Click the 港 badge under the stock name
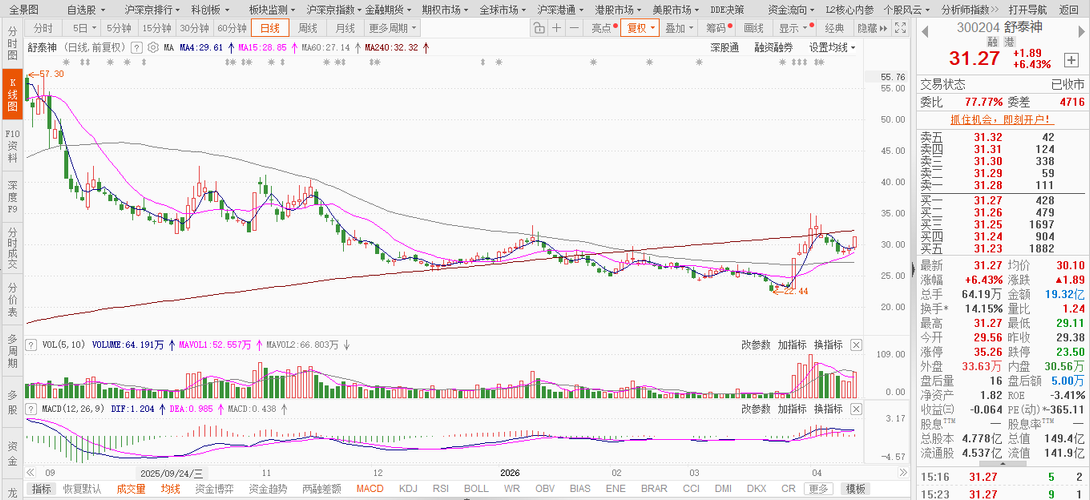 coord(1009,42)
